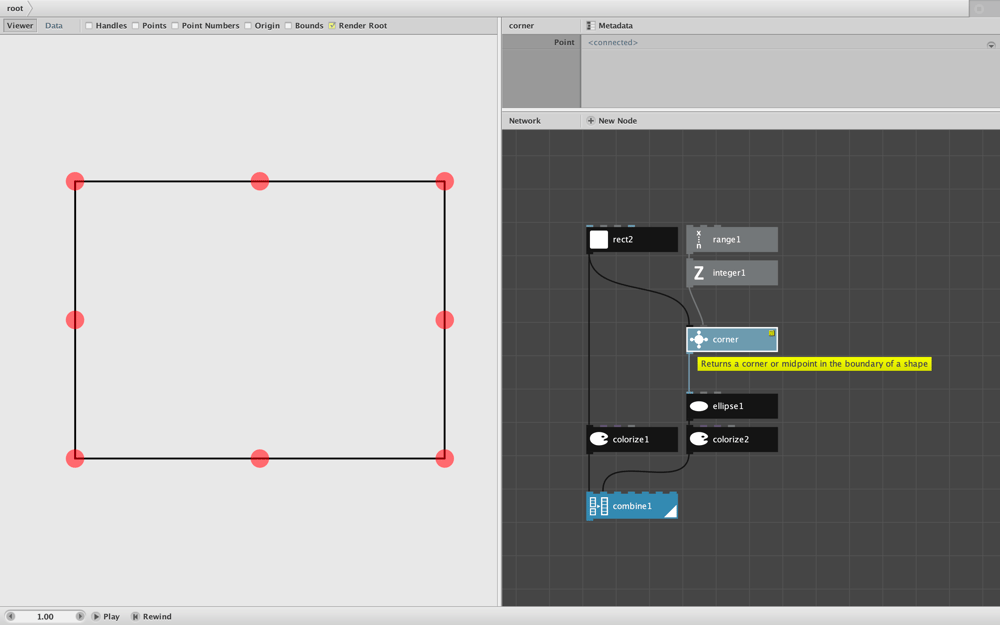1000x625 pixels.
Task: Click the Rewind button label
Action: point(157,616)
